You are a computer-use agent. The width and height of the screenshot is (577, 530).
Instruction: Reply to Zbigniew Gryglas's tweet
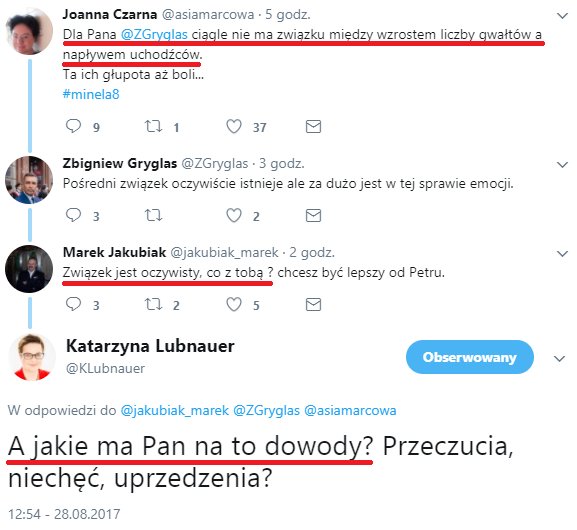point(73,215)
